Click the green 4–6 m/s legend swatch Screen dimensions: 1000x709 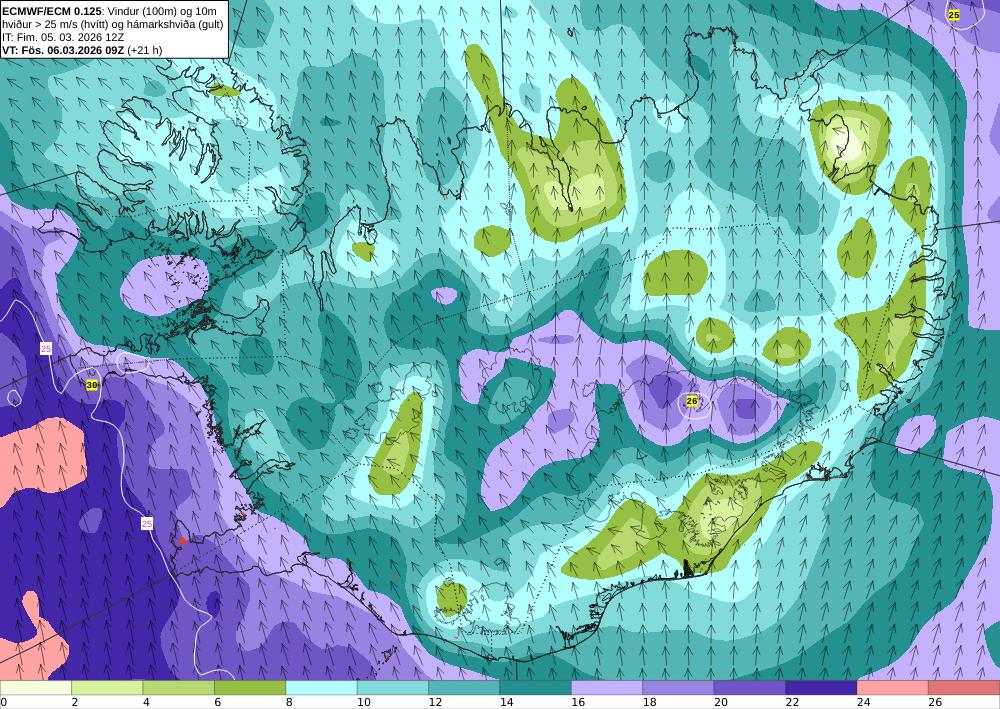(x=179, y=688)
